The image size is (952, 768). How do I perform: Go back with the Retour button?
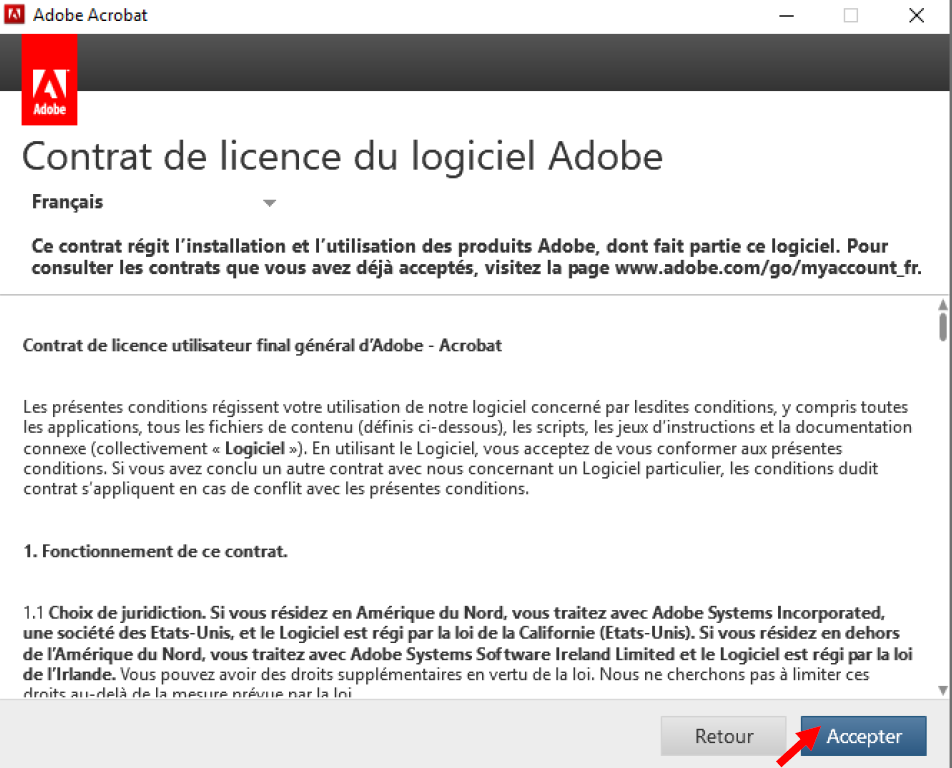(723, 736)
